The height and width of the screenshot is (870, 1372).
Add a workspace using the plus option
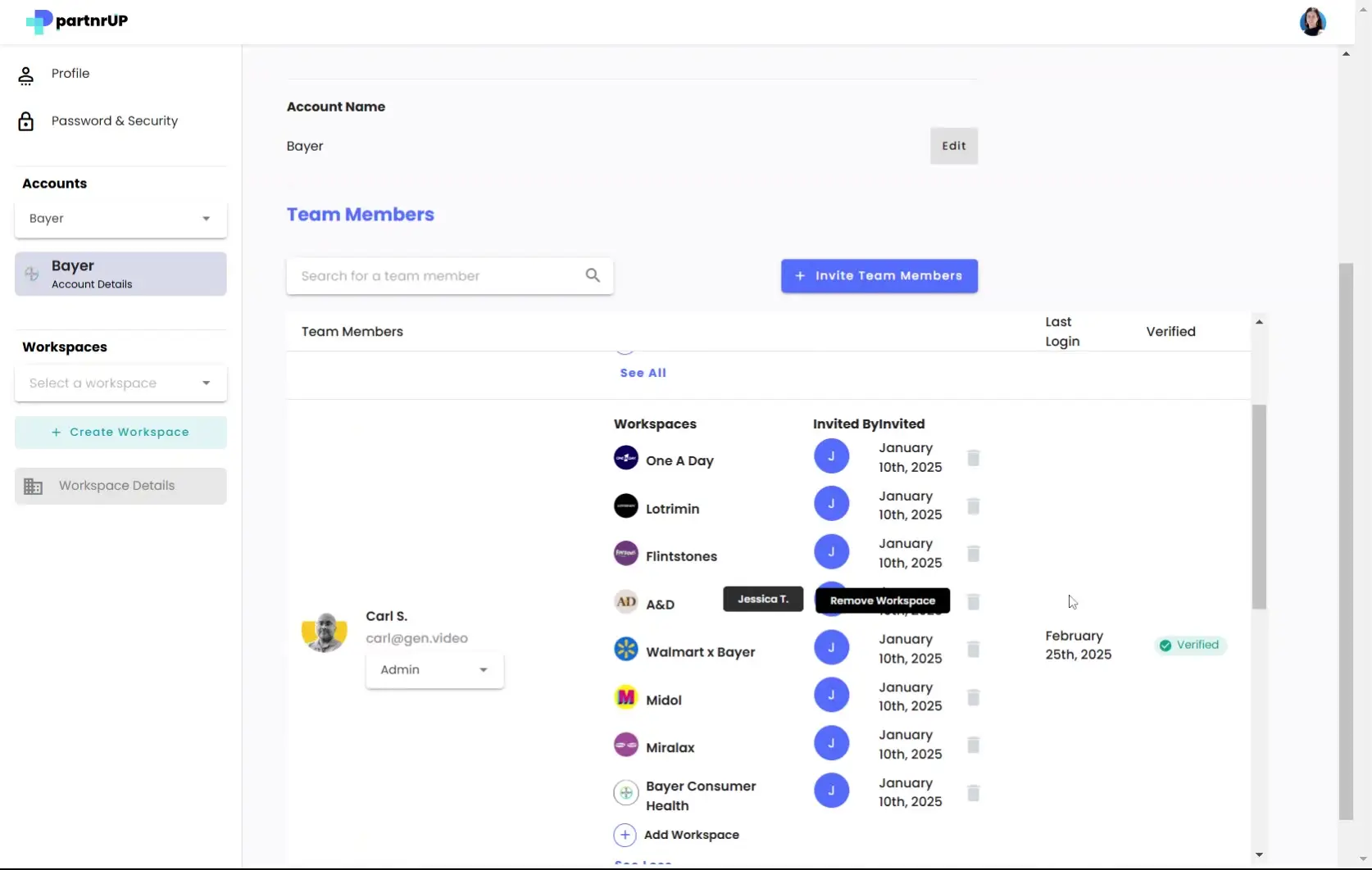point(675,834)
